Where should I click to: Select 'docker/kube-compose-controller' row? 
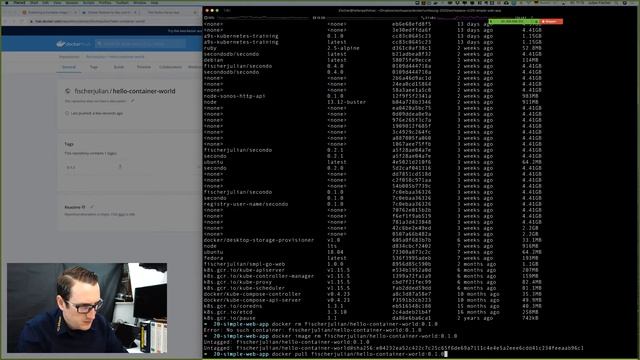(372, 294)
